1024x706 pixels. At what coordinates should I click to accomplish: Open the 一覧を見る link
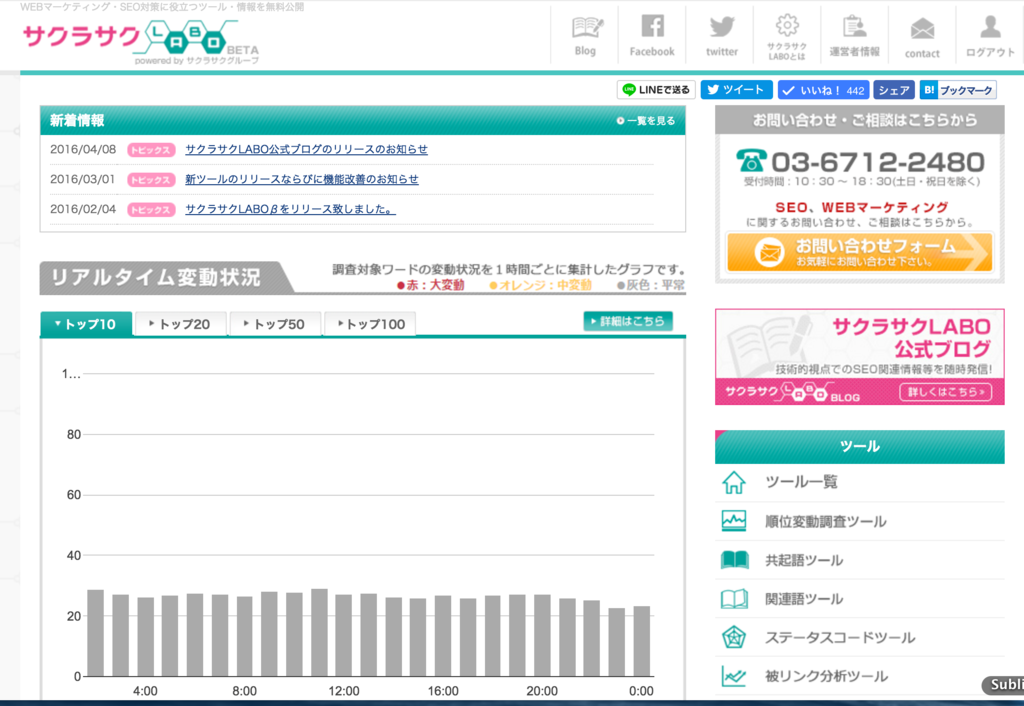pyautogui.click(x=646, y=121)
